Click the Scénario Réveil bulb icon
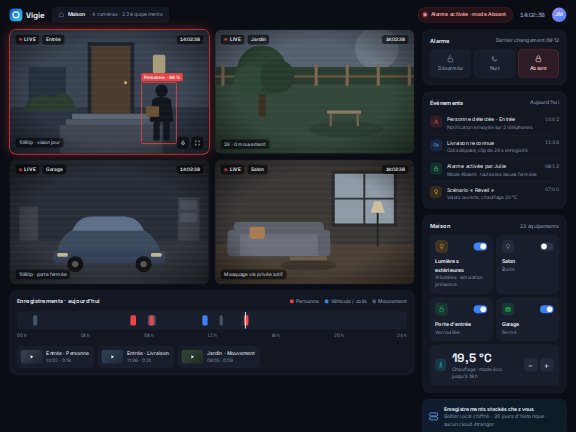The height and width of the screenshot is (432, 576). pos(436,192)
